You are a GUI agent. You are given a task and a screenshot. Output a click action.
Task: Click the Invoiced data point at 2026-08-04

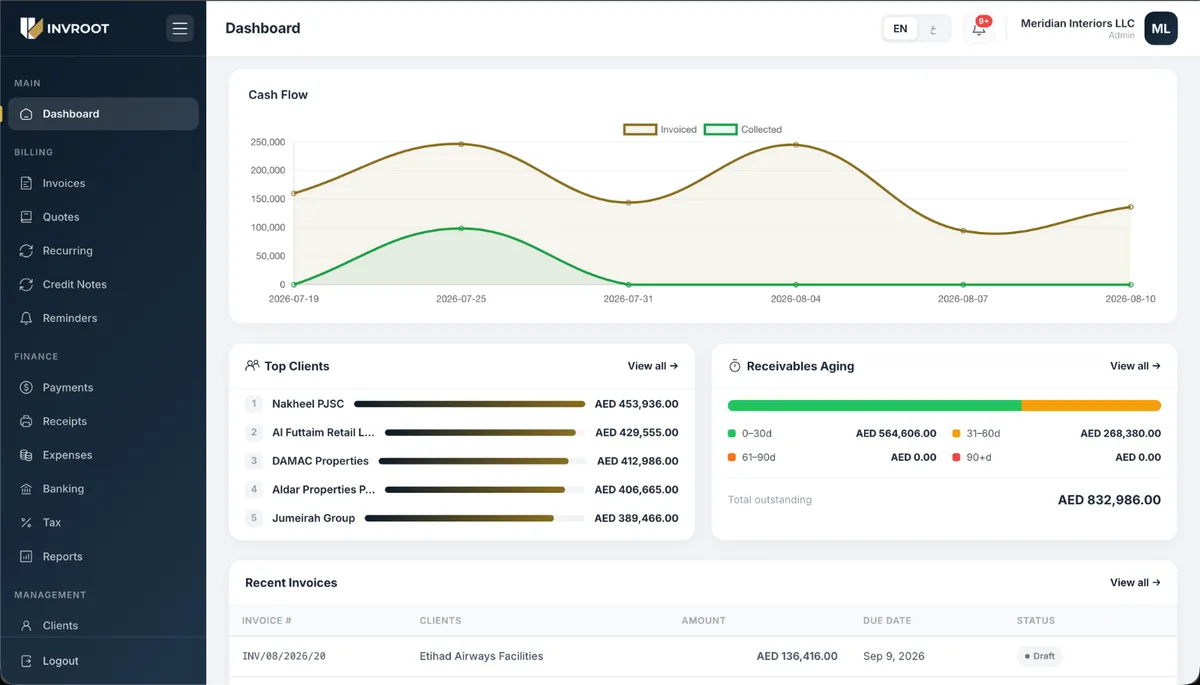796,145
